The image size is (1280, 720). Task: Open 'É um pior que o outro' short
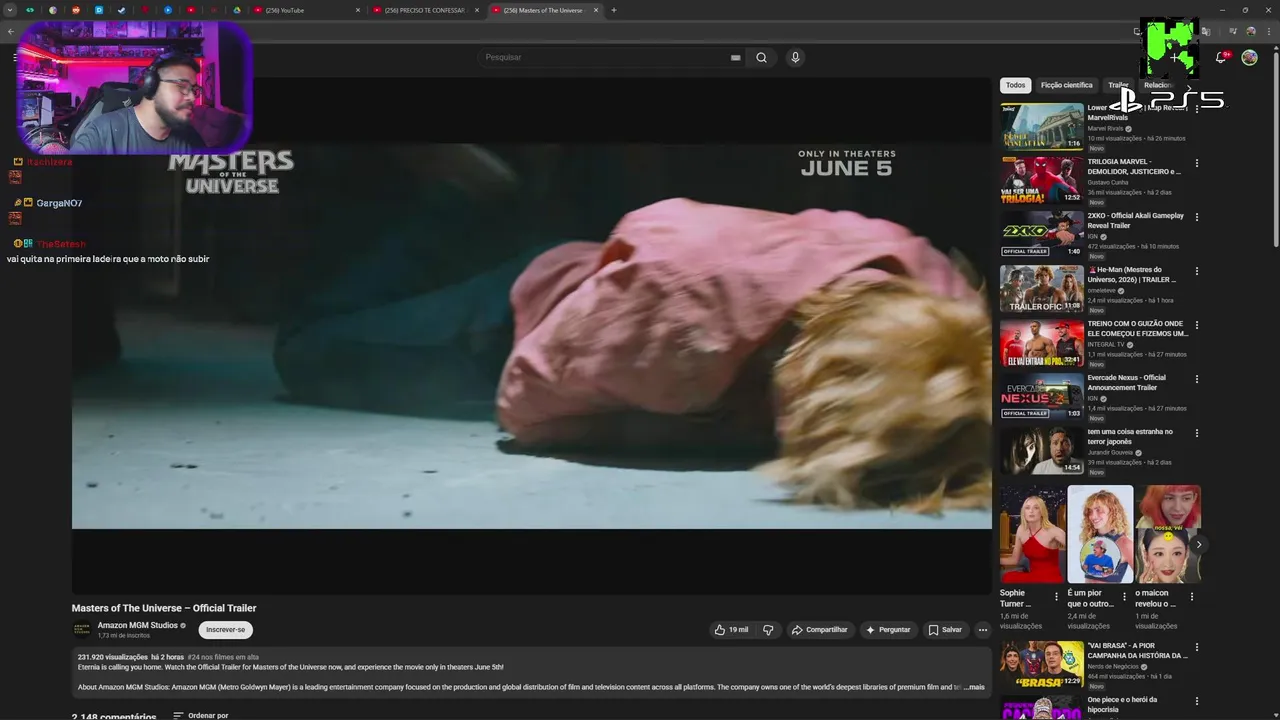point(1100,534)
